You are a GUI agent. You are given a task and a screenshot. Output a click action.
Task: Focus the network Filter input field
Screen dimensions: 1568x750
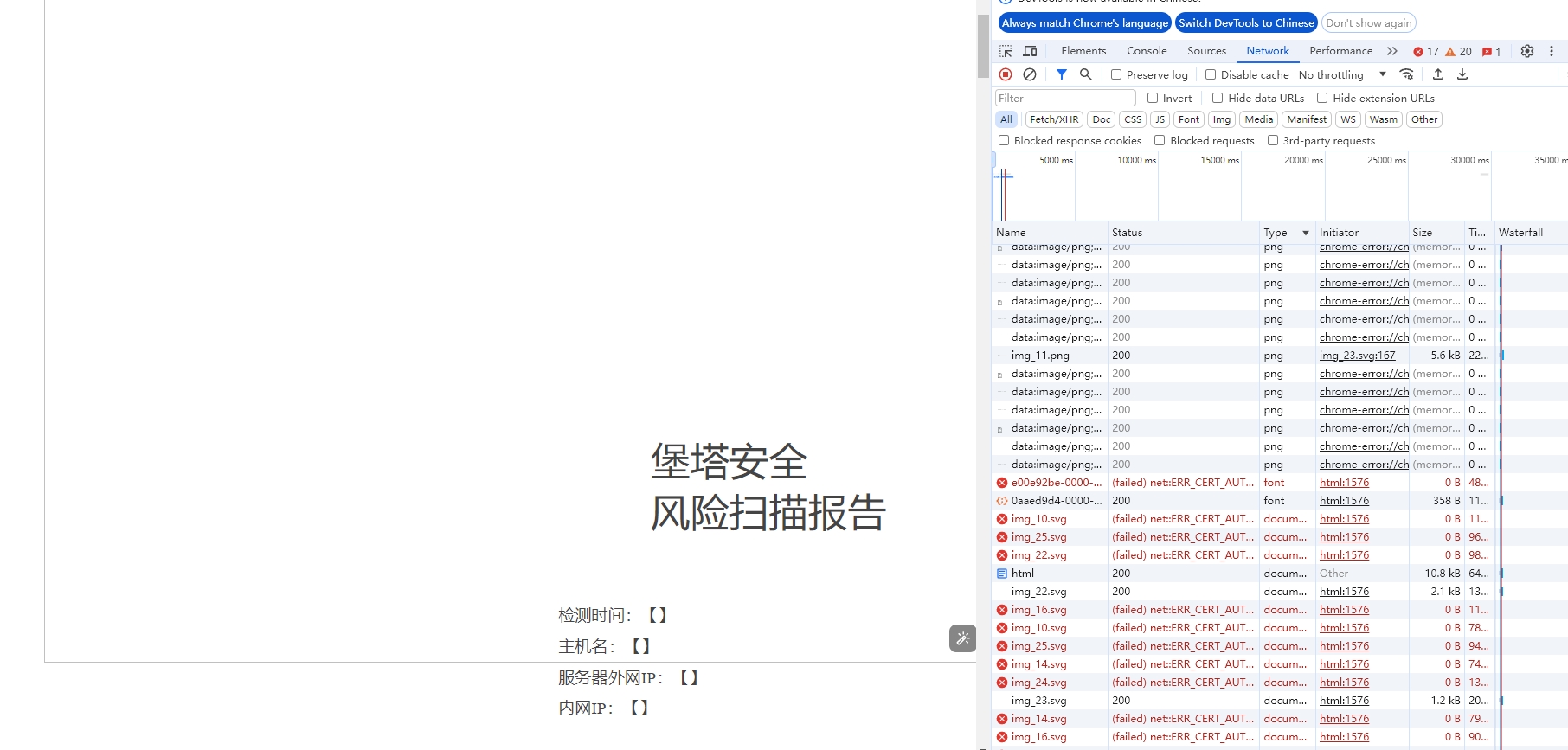tap(1065, 99)
